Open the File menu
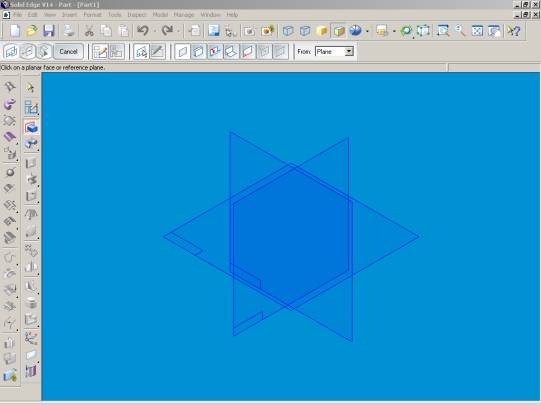The image size is (541, 405). [18, 15]
